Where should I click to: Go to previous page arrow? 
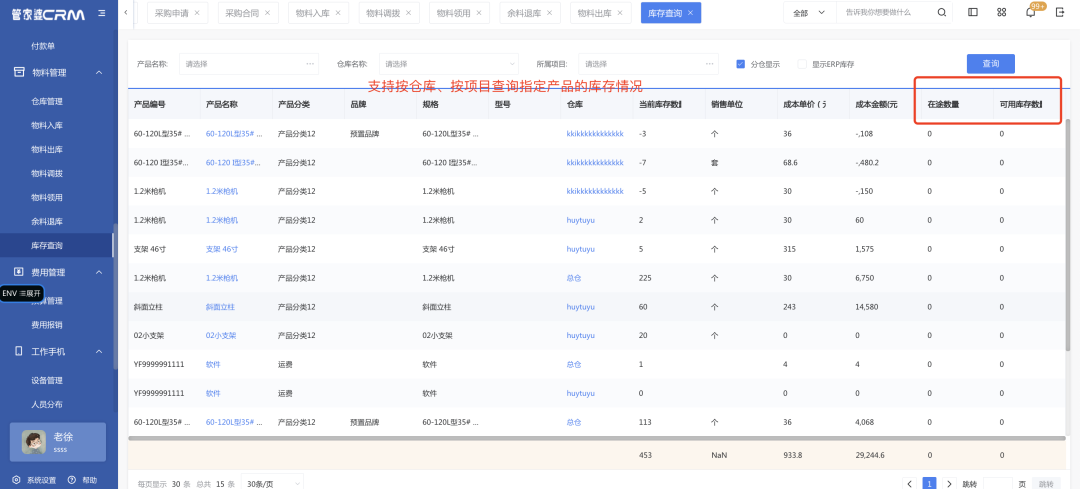coord(910,484)
